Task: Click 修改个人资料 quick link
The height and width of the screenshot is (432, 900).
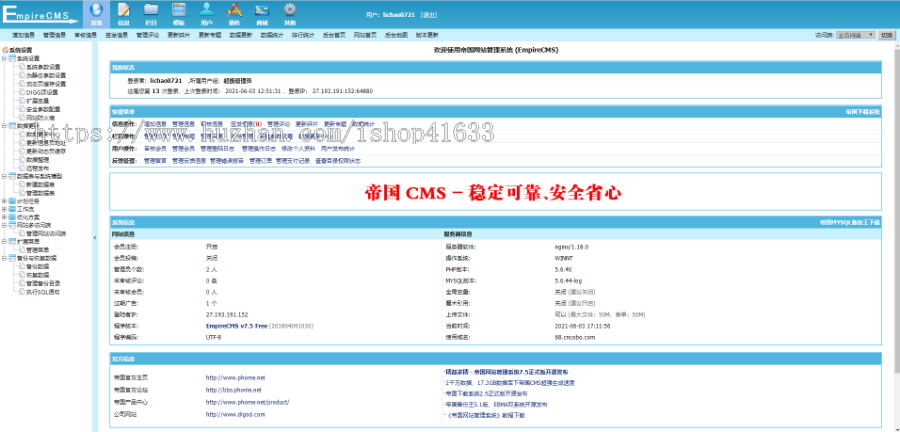Action: point(298,149)
